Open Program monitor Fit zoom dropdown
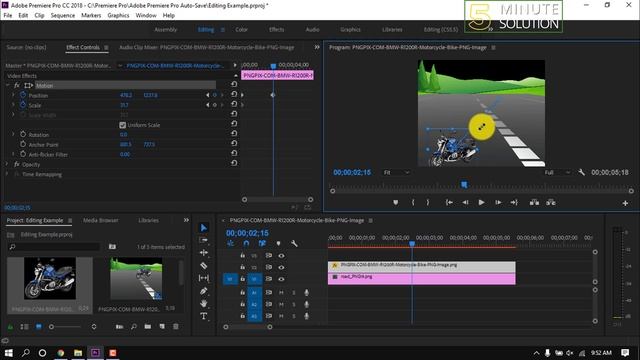Screen dimensions: 640x360 [x=396, y=173]
